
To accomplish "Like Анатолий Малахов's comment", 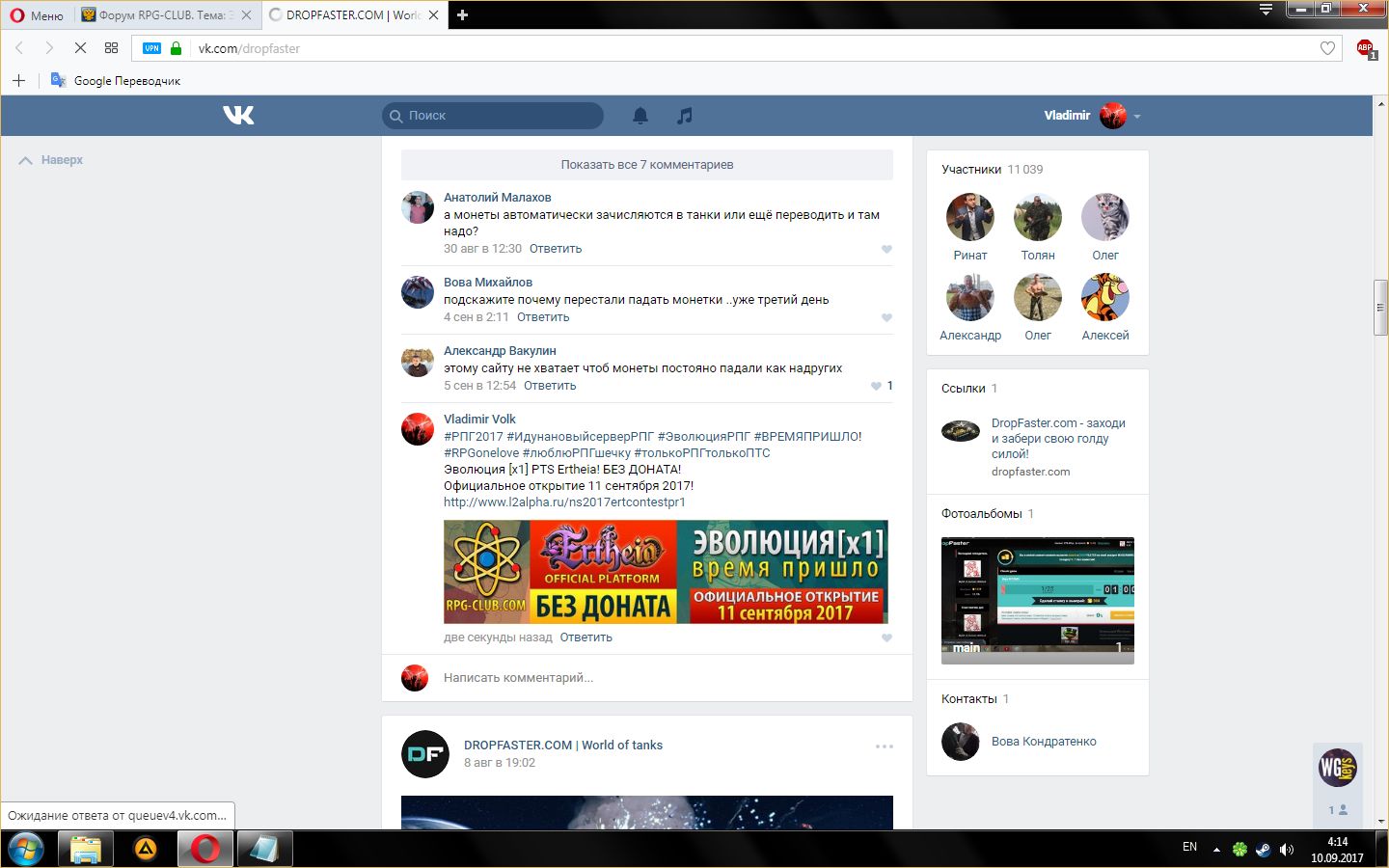I will (x=886, y=249).
